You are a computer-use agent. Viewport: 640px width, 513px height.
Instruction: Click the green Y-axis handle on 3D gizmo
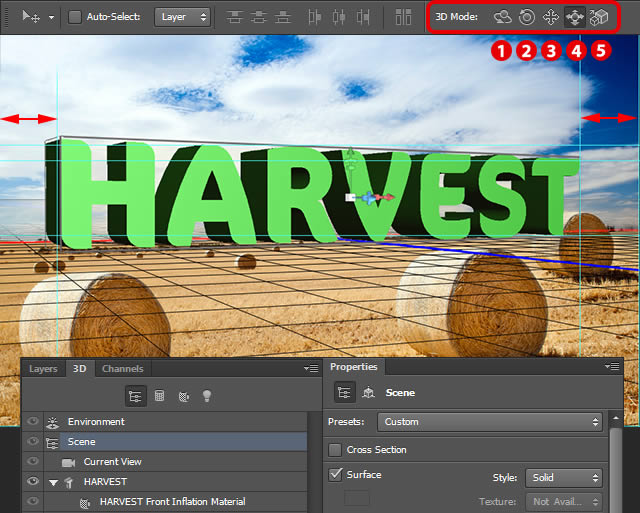pos(351,160)
